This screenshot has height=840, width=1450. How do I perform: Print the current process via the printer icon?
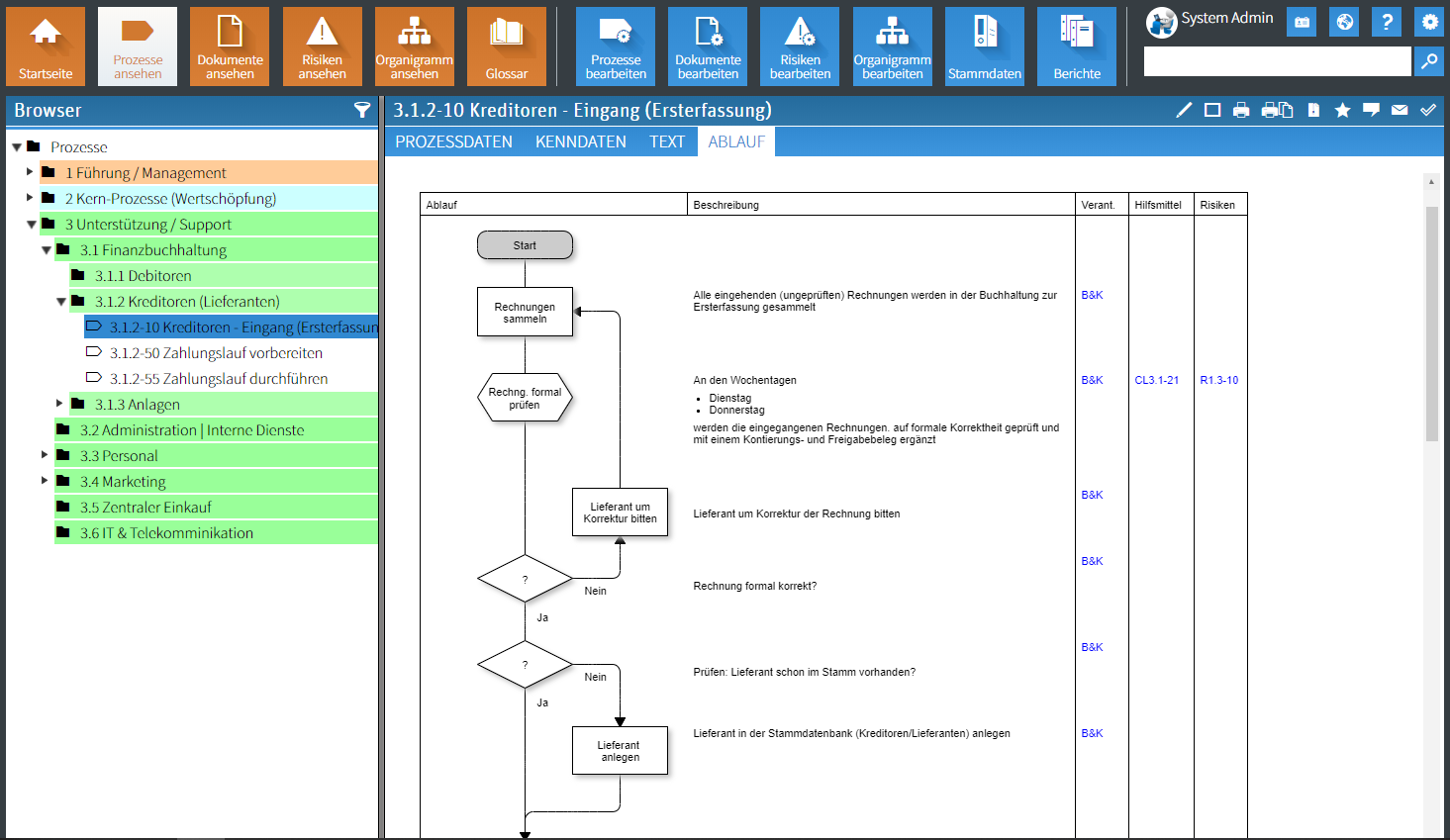[1241, 110]
